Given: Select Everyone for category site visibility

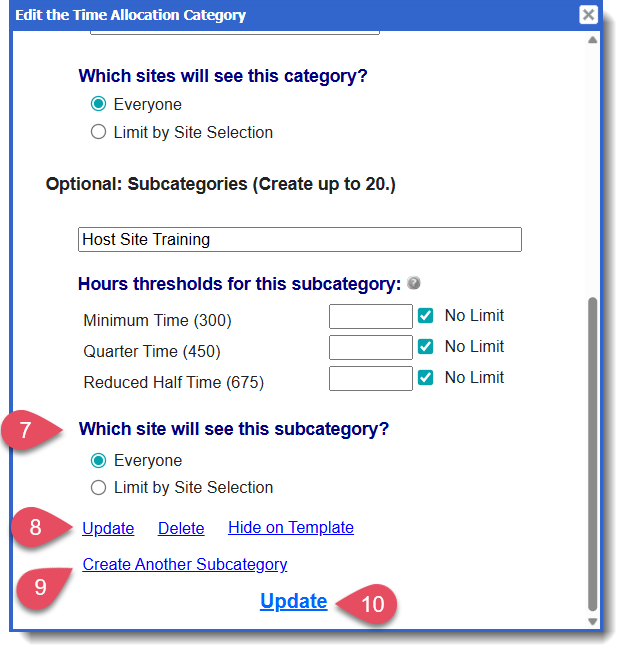Looking at the screenshot, I should (98, 104).
